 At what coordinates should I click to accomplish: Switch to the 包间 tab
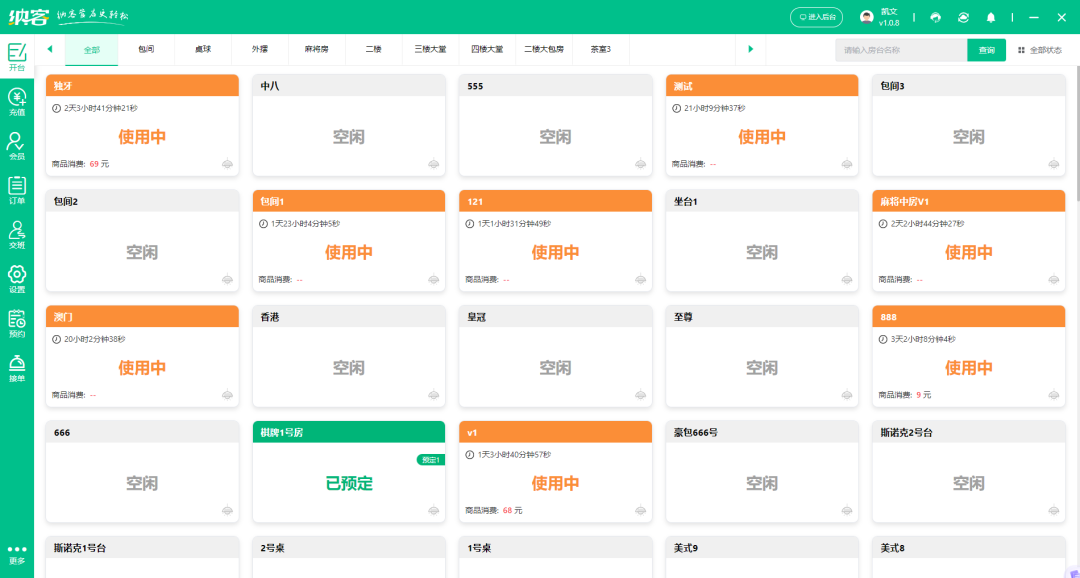146,50
